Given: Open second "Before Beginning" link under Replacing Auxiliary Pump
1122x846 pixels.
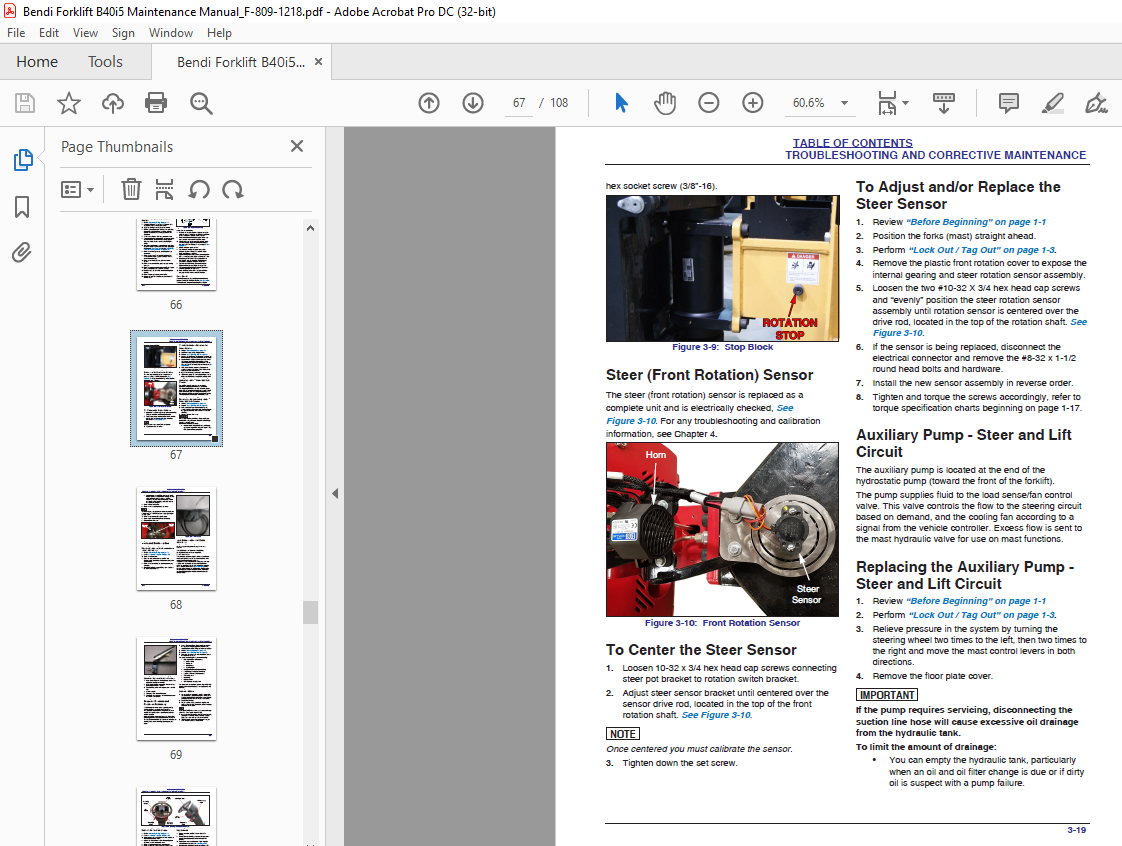Looking at the screenshot, I should pyautogui.click(x=976, y=601).
